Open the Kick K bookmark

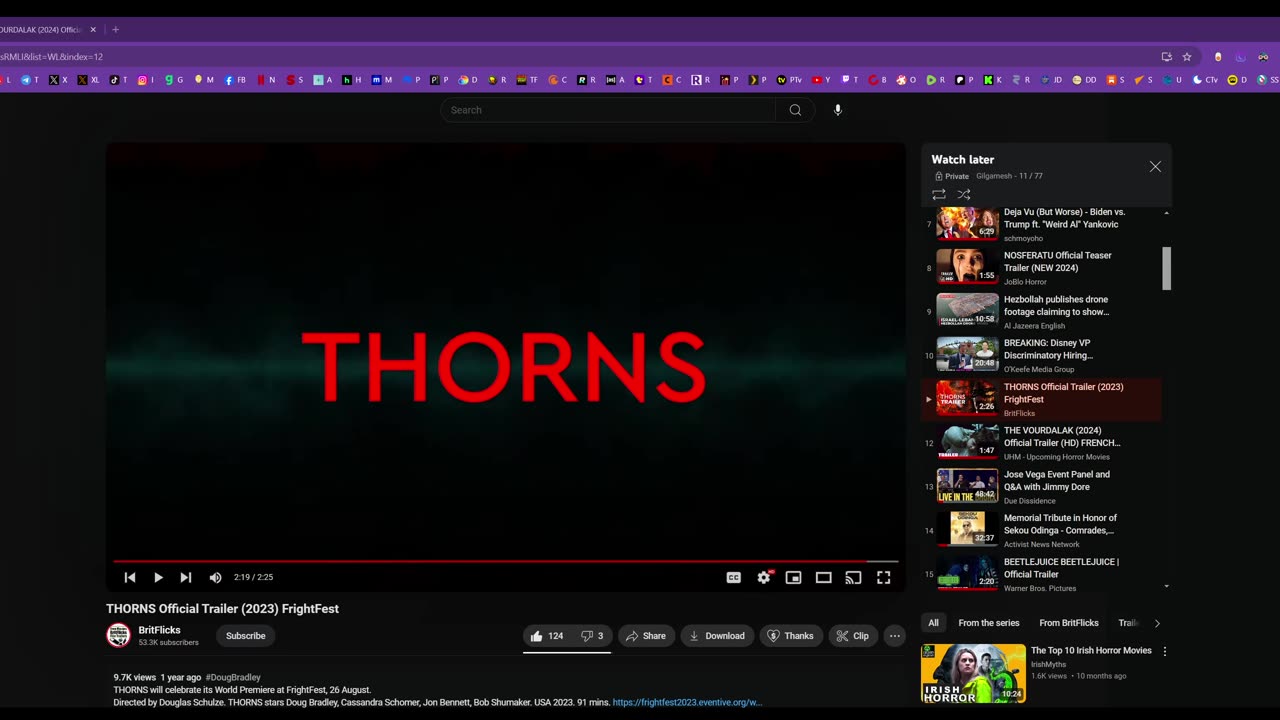pos(992,80)
